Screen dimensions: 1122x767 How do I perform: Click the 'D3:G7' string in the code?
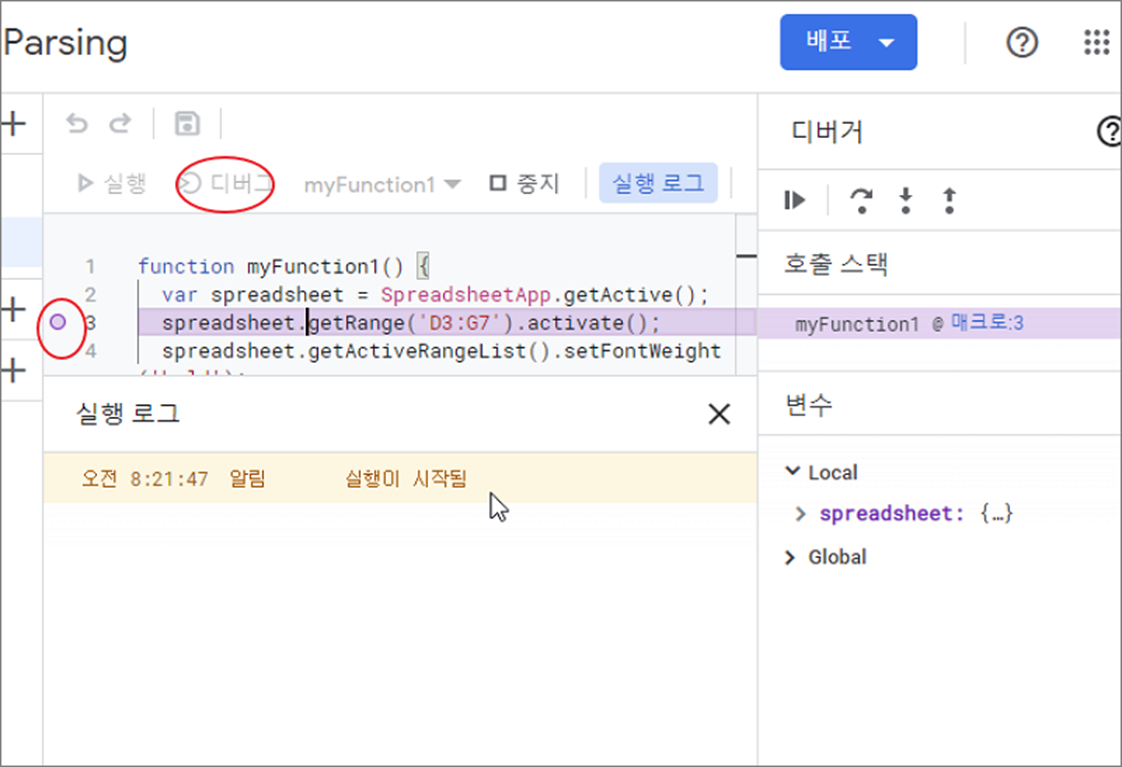click(459, 323)
